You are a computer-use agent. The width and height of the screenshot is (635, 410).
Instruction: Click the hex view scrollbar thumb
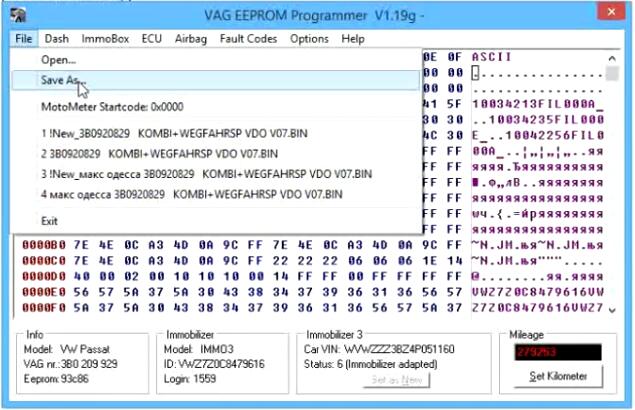pos(613,73)
